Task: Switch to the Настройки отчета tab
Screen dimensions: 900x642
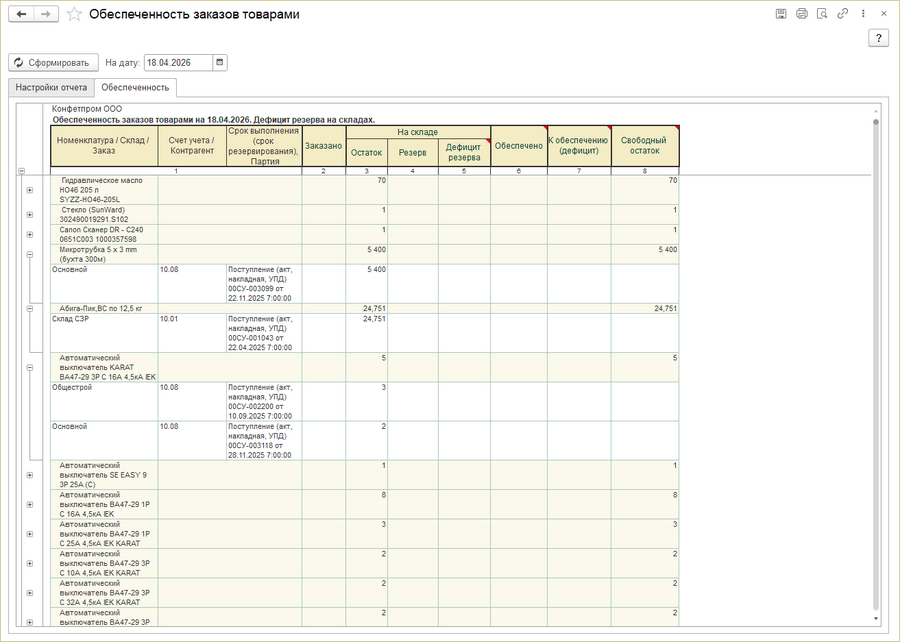Action: [x=51, y=88]
